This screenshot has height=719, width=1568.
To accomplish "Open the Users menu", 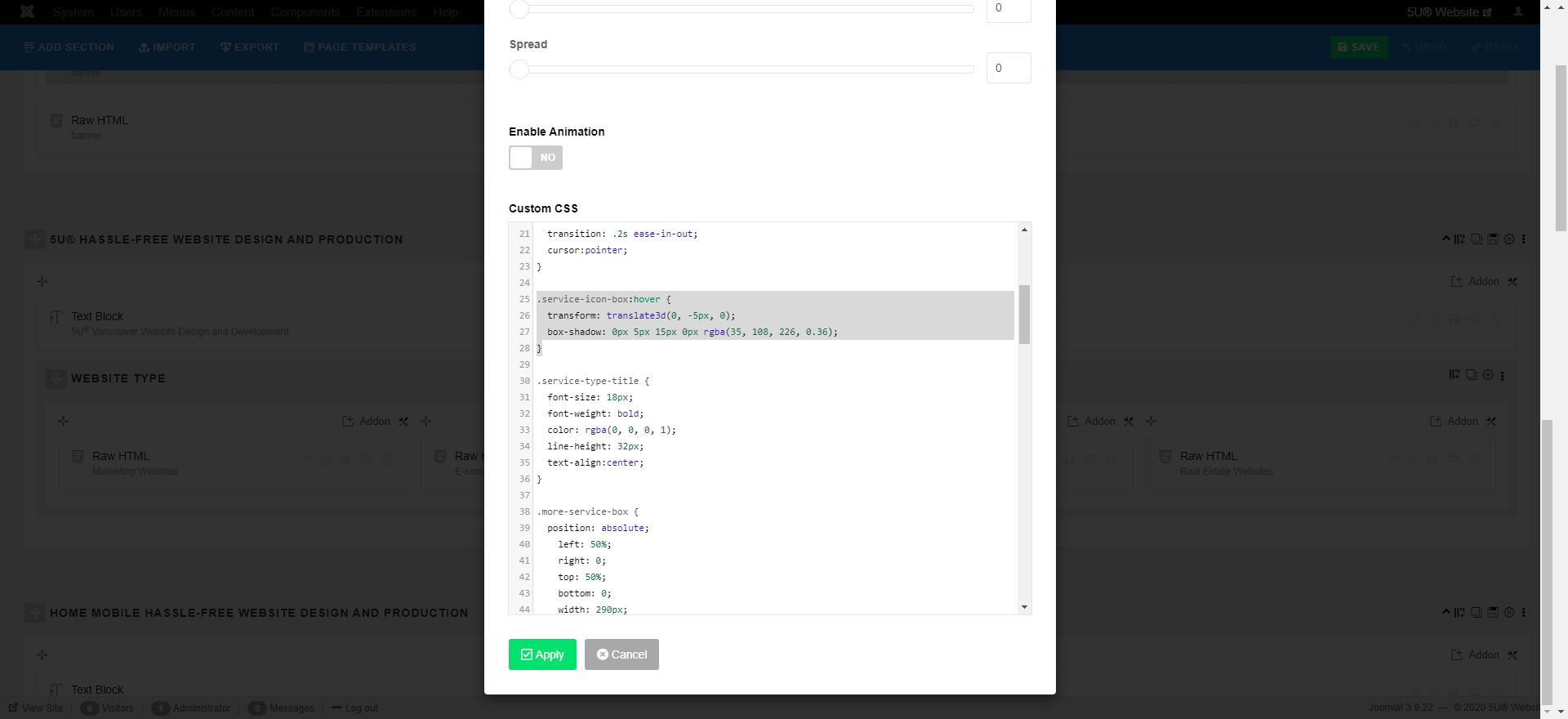I will [126, 12].
